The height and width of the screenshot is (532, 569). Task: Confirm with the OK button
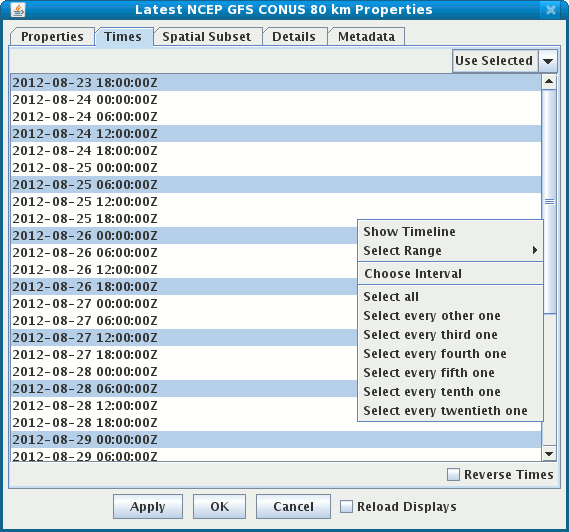click(219, 506)
